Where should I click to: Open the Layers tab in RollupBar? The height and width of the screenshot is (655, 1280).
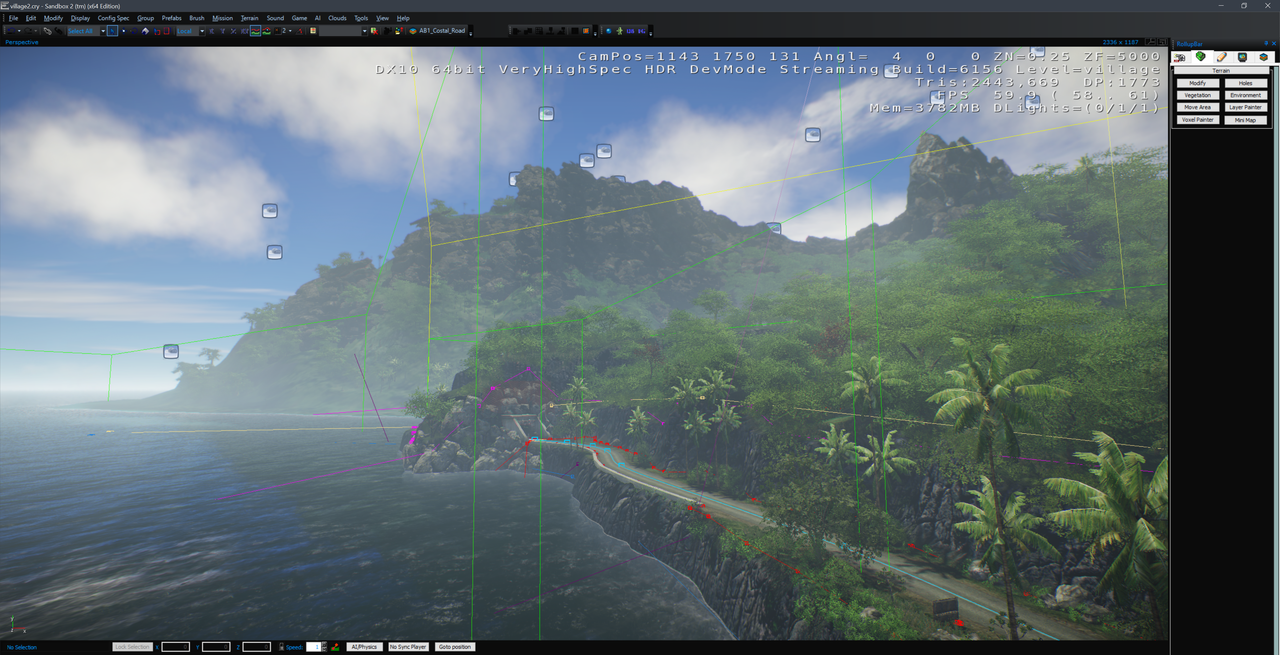(x=1263, y=57)
